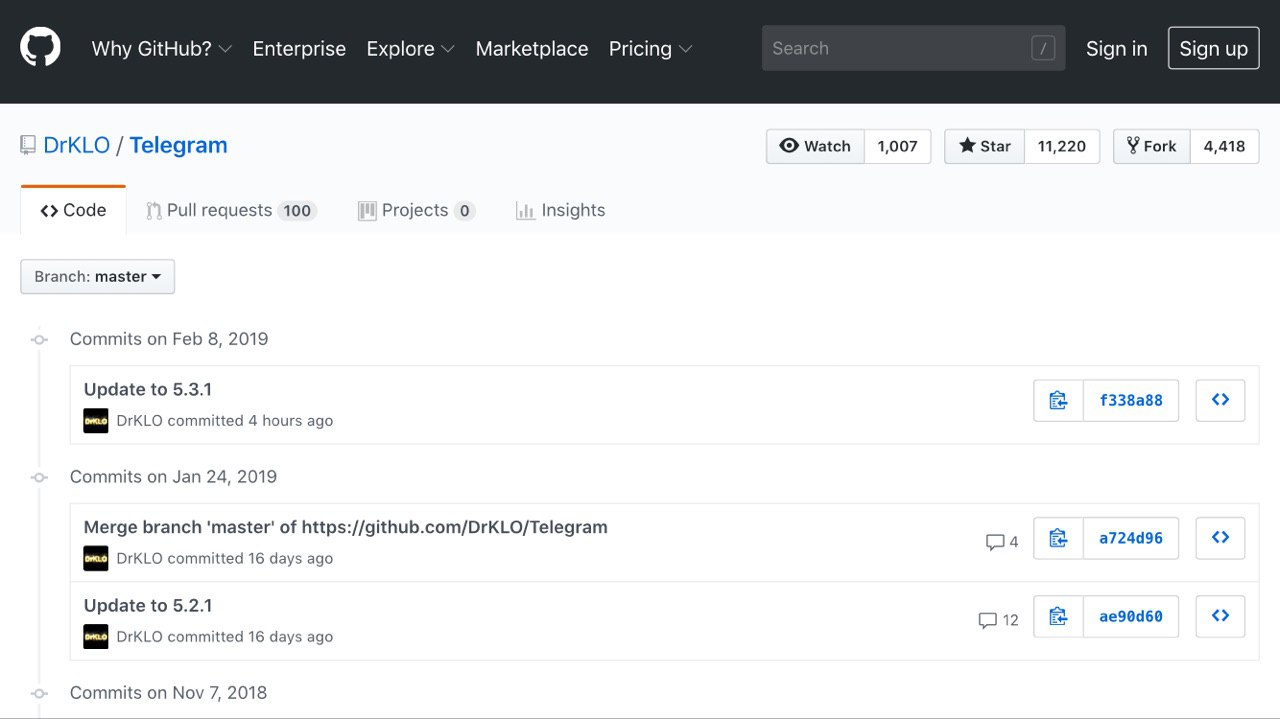The image size is (1280, 719).
Task: Copy full SHA for commit a724d96
Action: pyautogui.click(x=1058, y=538)
